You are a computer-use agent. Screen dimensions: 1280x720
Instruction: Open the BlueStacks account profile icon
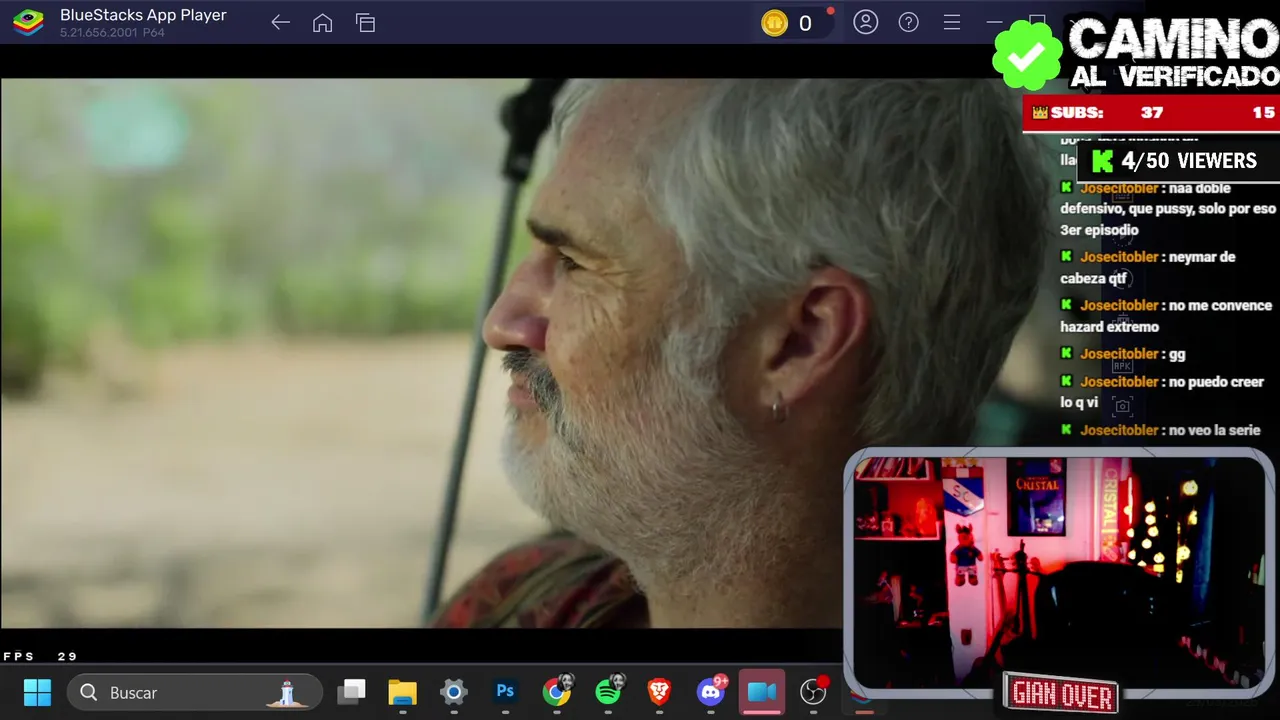(x=866, y=22)
